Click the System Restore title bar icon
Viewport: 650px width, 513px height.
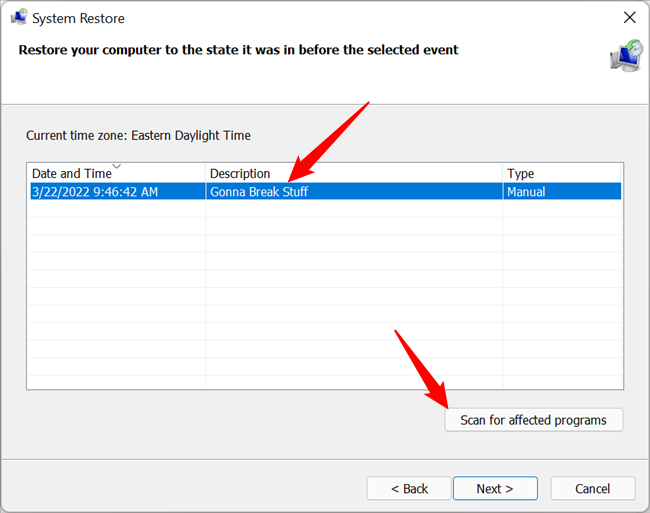[18, 18]
